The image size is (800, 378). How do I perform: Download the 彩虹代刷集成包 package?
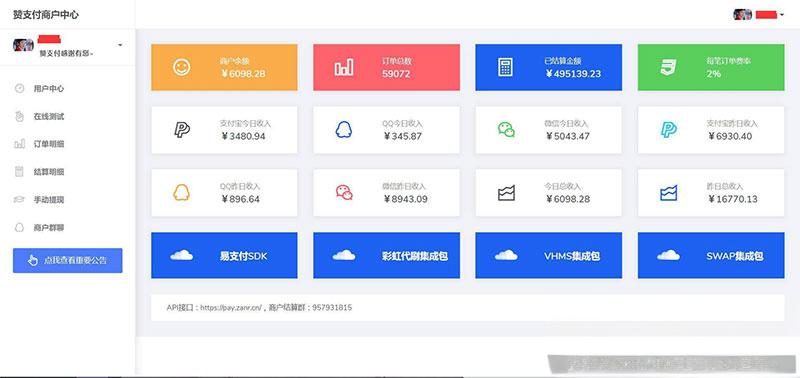pos(386,255)
